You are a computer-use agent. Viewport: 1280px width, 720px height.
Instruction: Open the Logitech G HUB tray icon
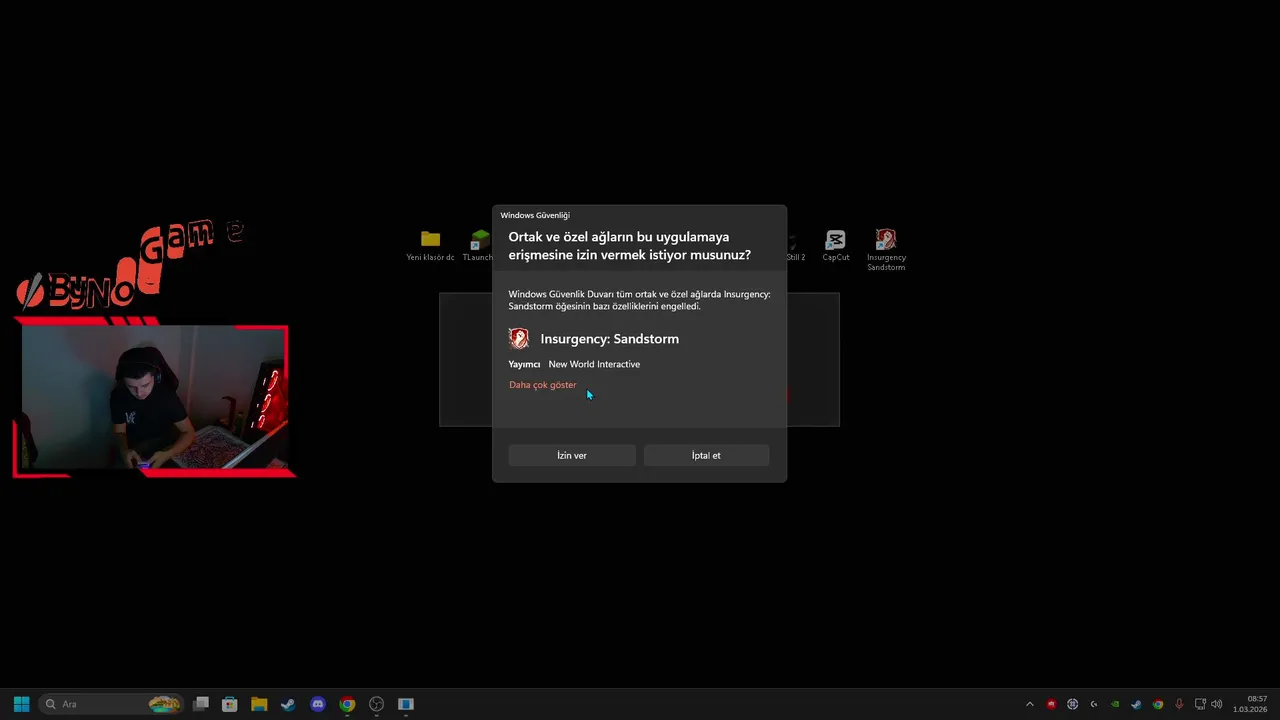1094,704
